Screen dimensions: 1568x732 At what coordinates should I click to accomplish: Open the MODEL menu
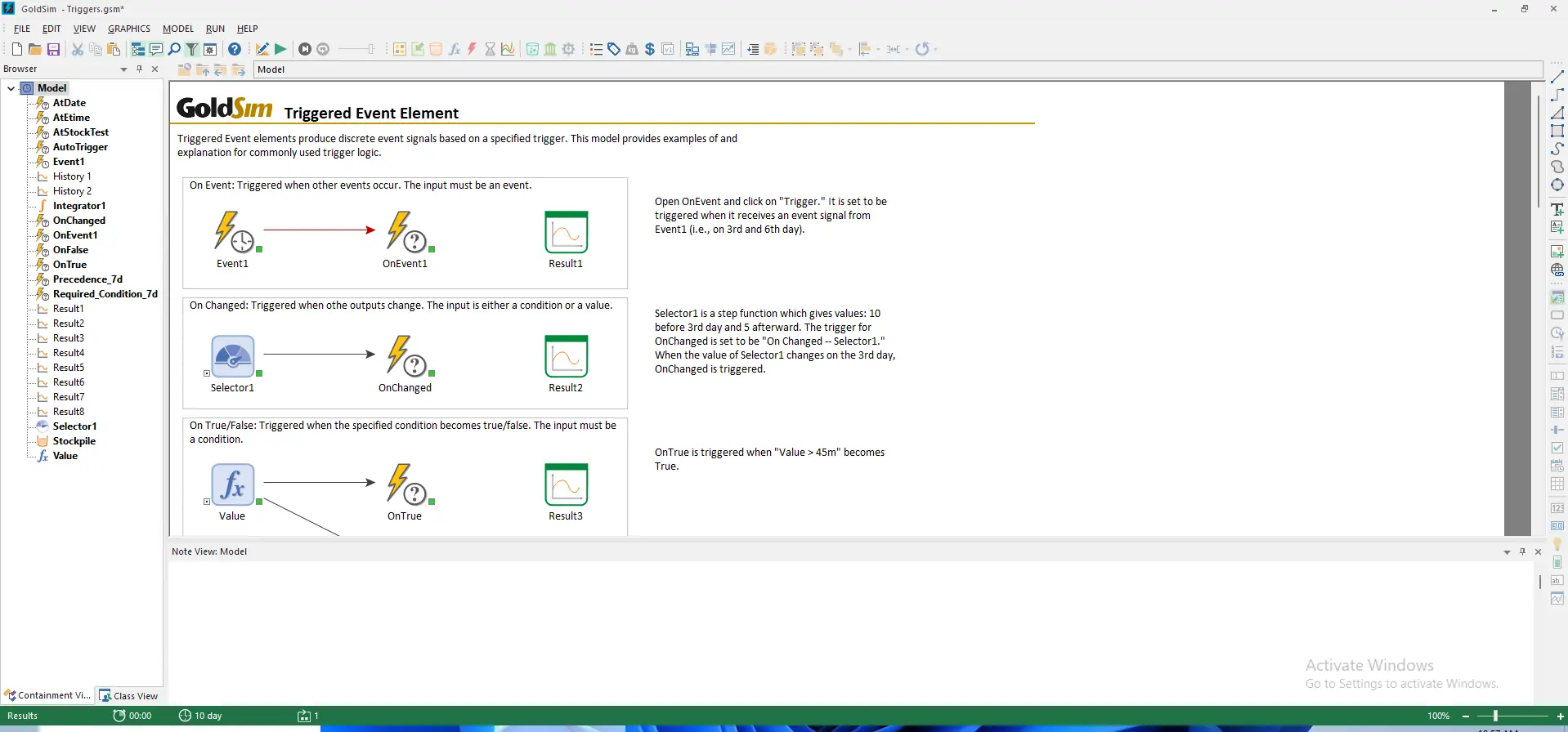click(178, 29)
